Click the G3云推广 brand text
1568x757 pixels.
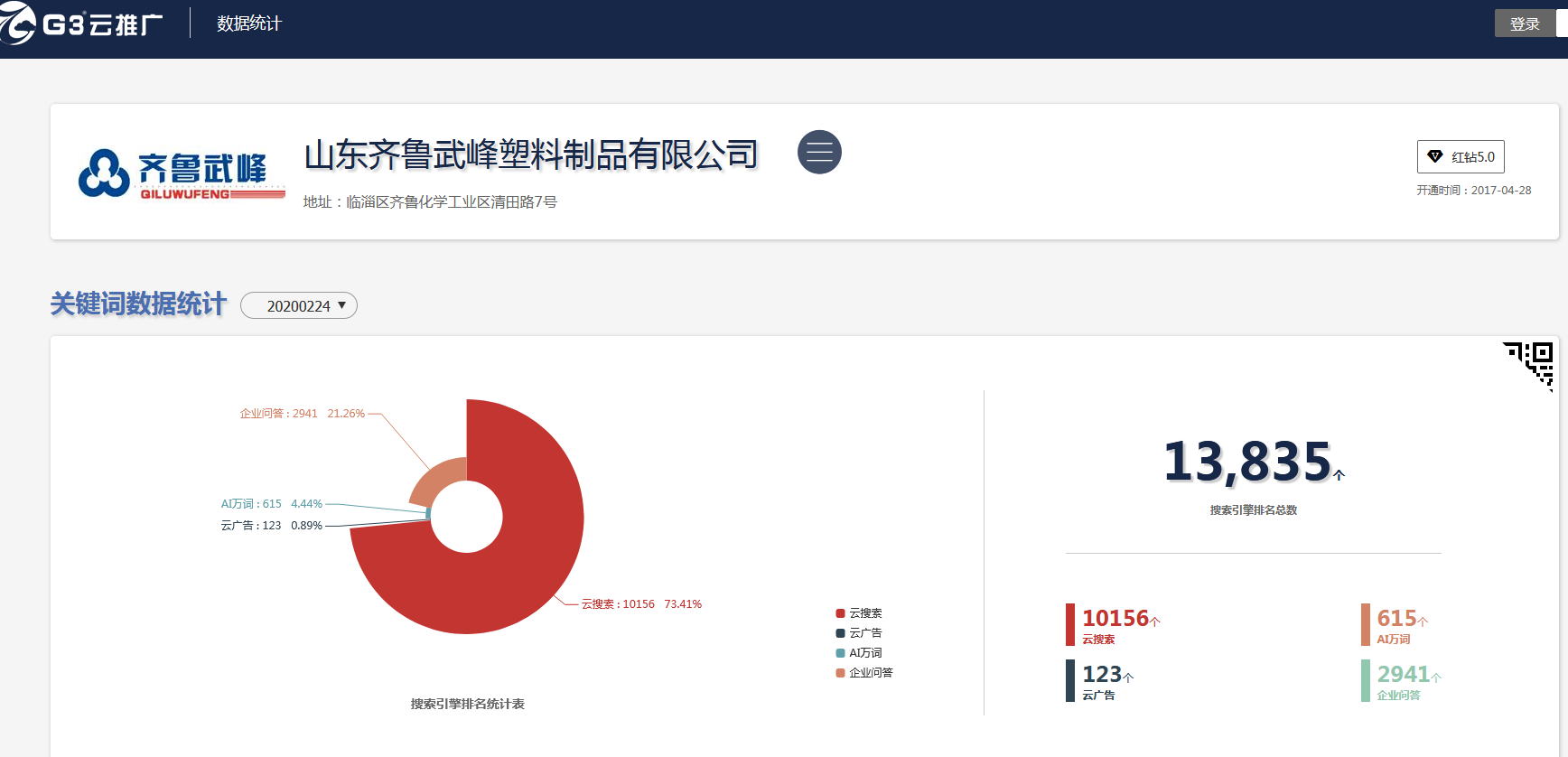click(103, 24)
